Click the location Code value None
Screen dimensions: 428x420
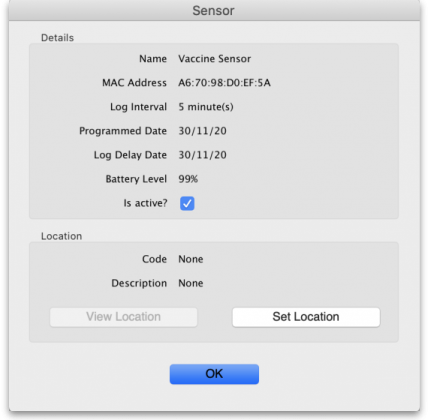(191, 259)
